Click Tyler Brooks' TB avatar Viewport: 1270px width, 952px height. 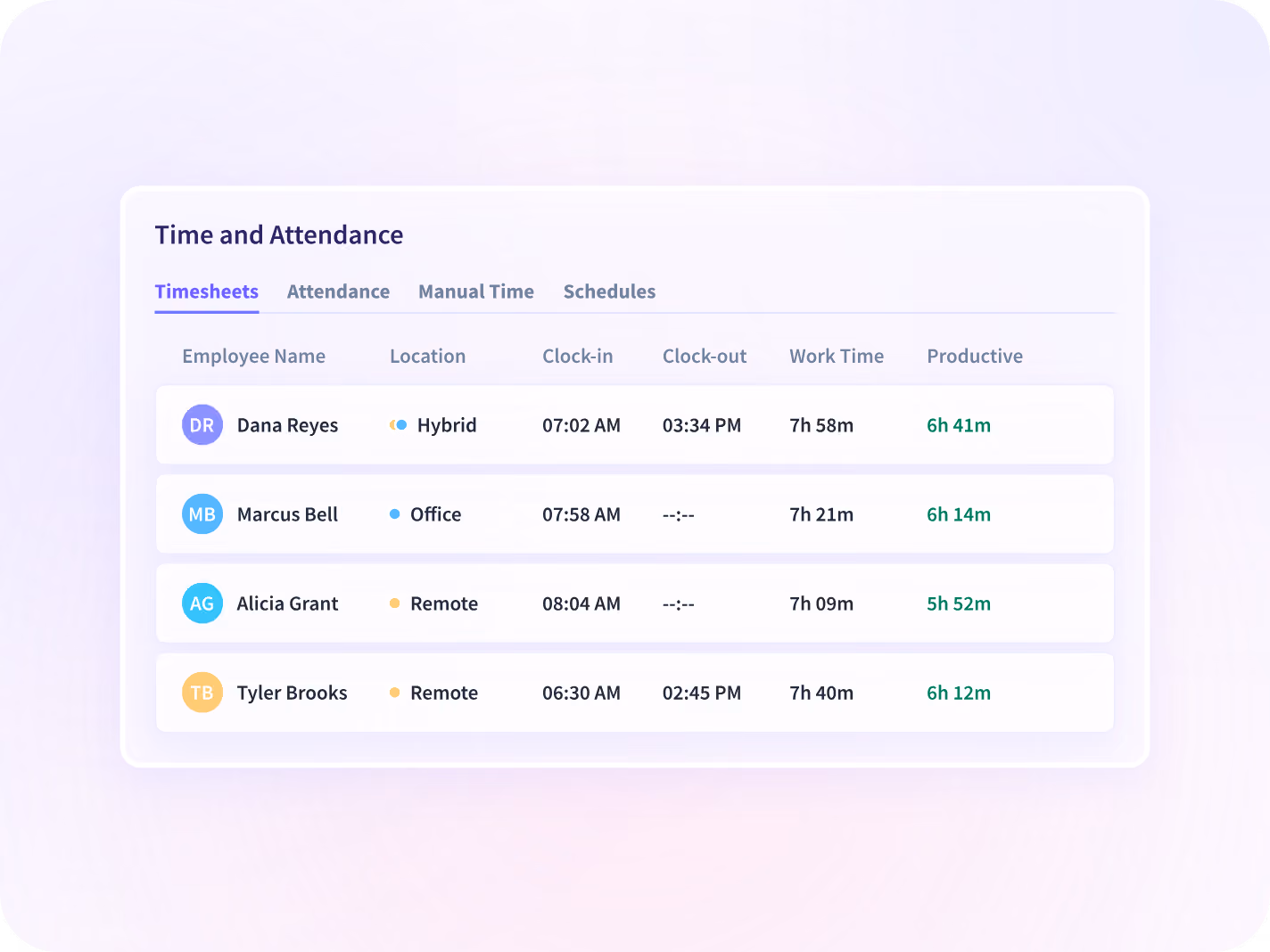click(x=202, y=693)
